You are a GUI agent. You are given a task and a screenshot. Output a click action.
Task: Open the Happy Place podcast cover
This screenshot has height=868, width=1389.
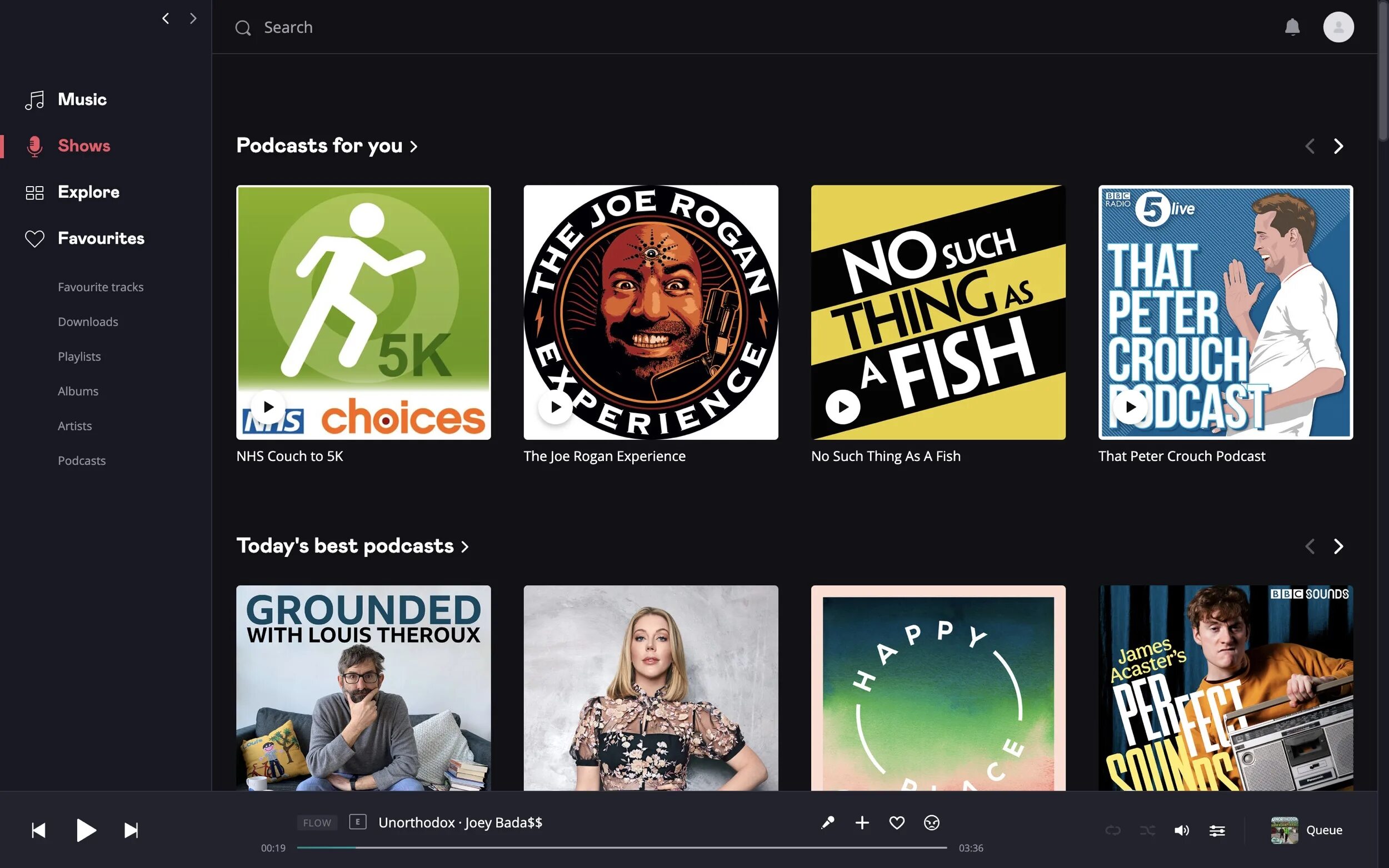938,688
